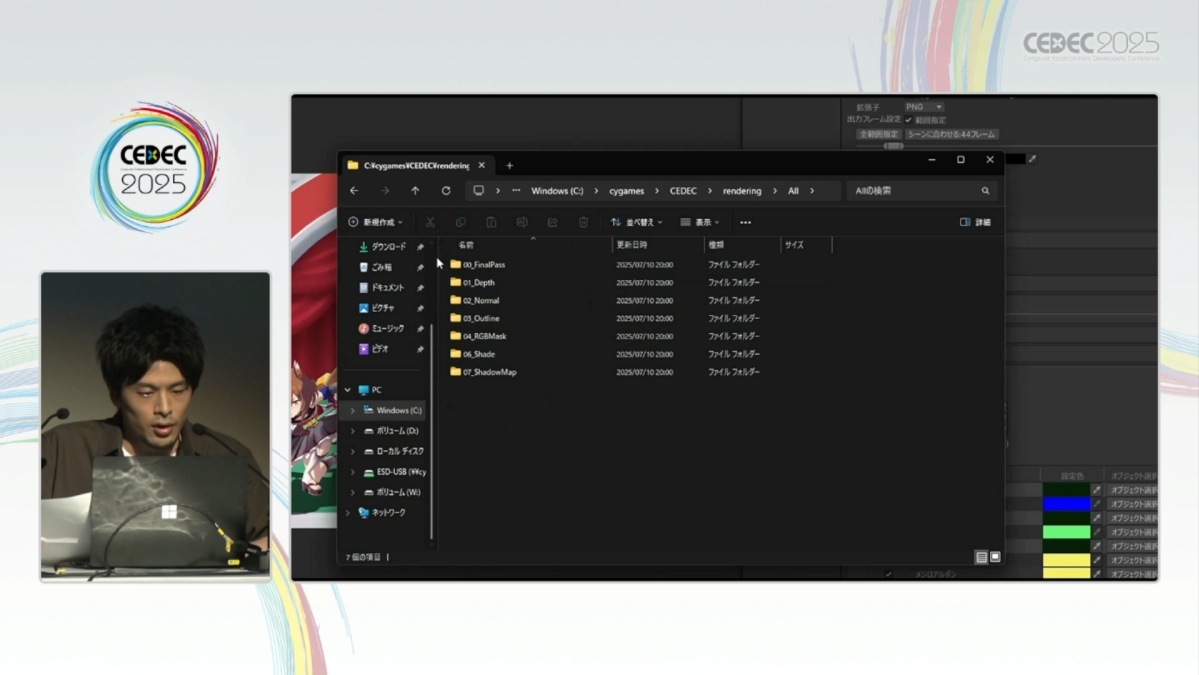Image resolution: width=1199 pixels, height=675 pixels.
Task: Open the PNG extension dropdown
Action: pyautogui.click(x=924, y=107)
